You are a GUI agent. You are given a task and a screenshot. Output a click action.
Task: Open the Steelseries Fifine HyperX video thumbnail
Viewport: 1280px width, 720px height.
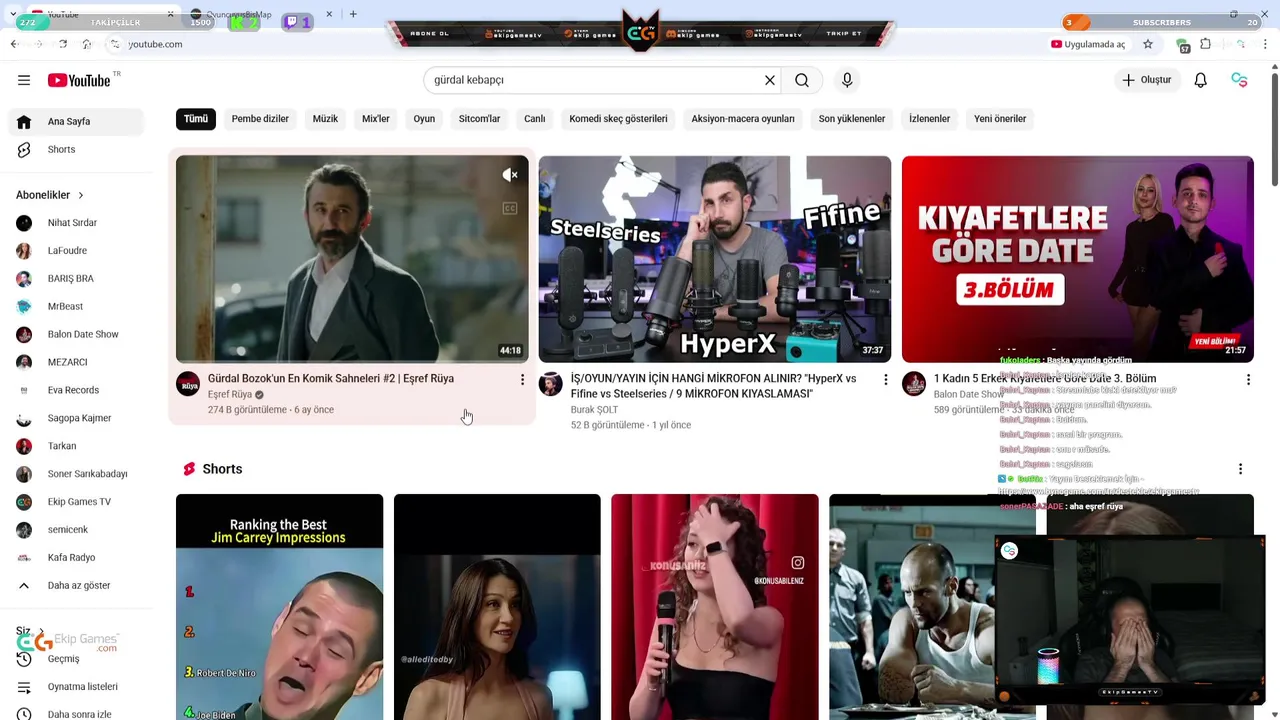(715, 259)
